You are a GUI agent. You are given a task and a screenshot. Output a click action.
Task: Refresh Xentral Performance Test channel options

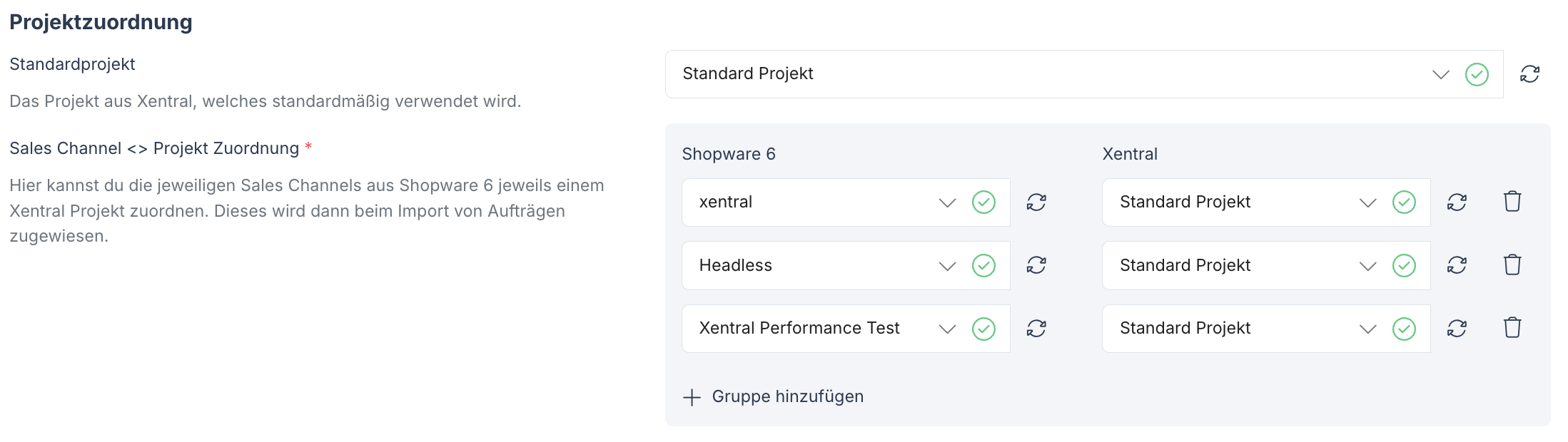1036,329
